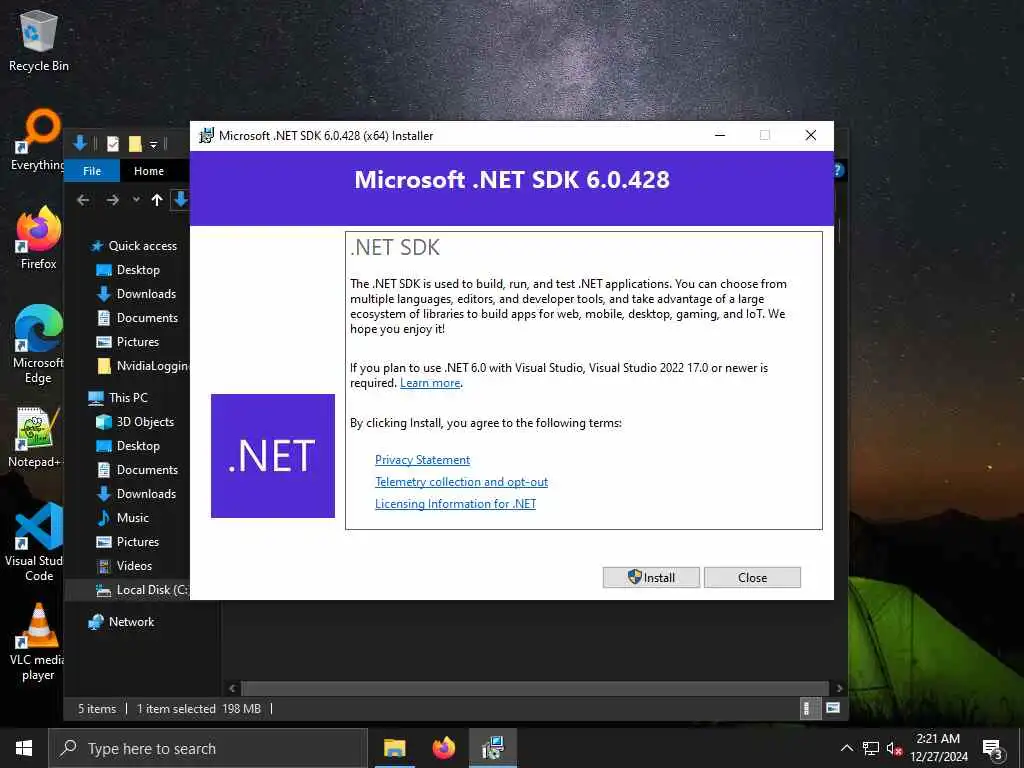Open File Explorer from the taskbar
This screenshot has width=1024, height=768.
pos(394,748)
